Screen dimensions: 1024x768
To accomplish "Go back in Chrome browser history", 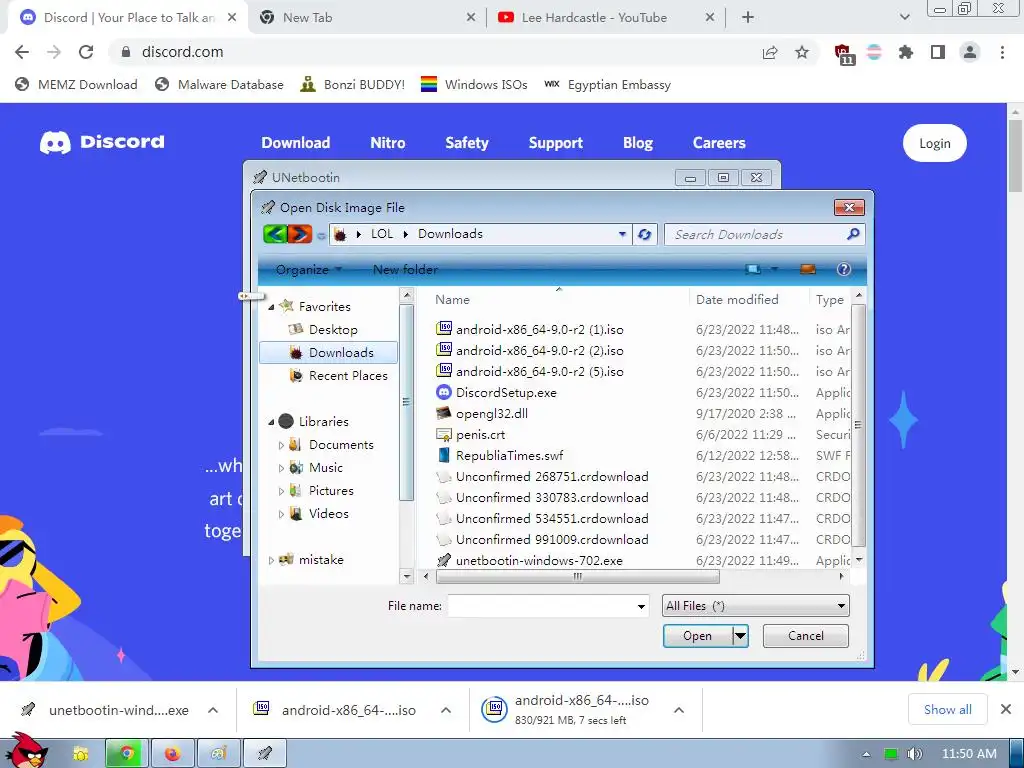I will pyautogui.click(x=22, y=52).
